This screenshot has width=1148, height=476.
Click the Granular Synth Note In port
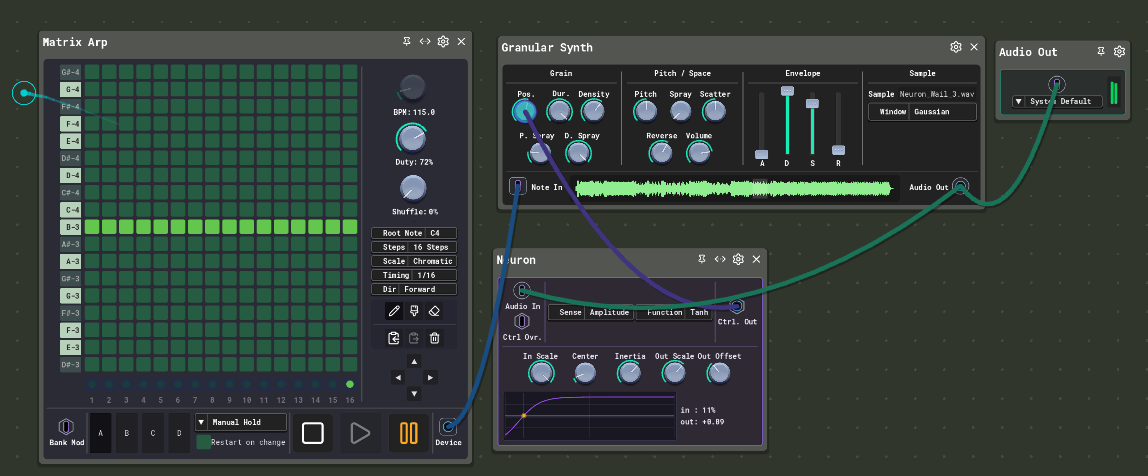[518, 186]
